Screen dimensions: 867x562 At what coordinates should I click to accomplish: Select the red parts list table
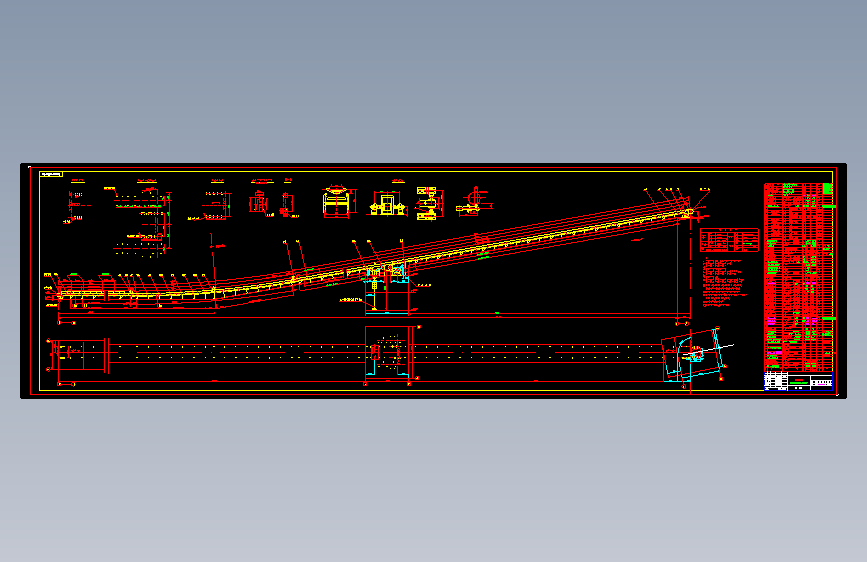799,277
